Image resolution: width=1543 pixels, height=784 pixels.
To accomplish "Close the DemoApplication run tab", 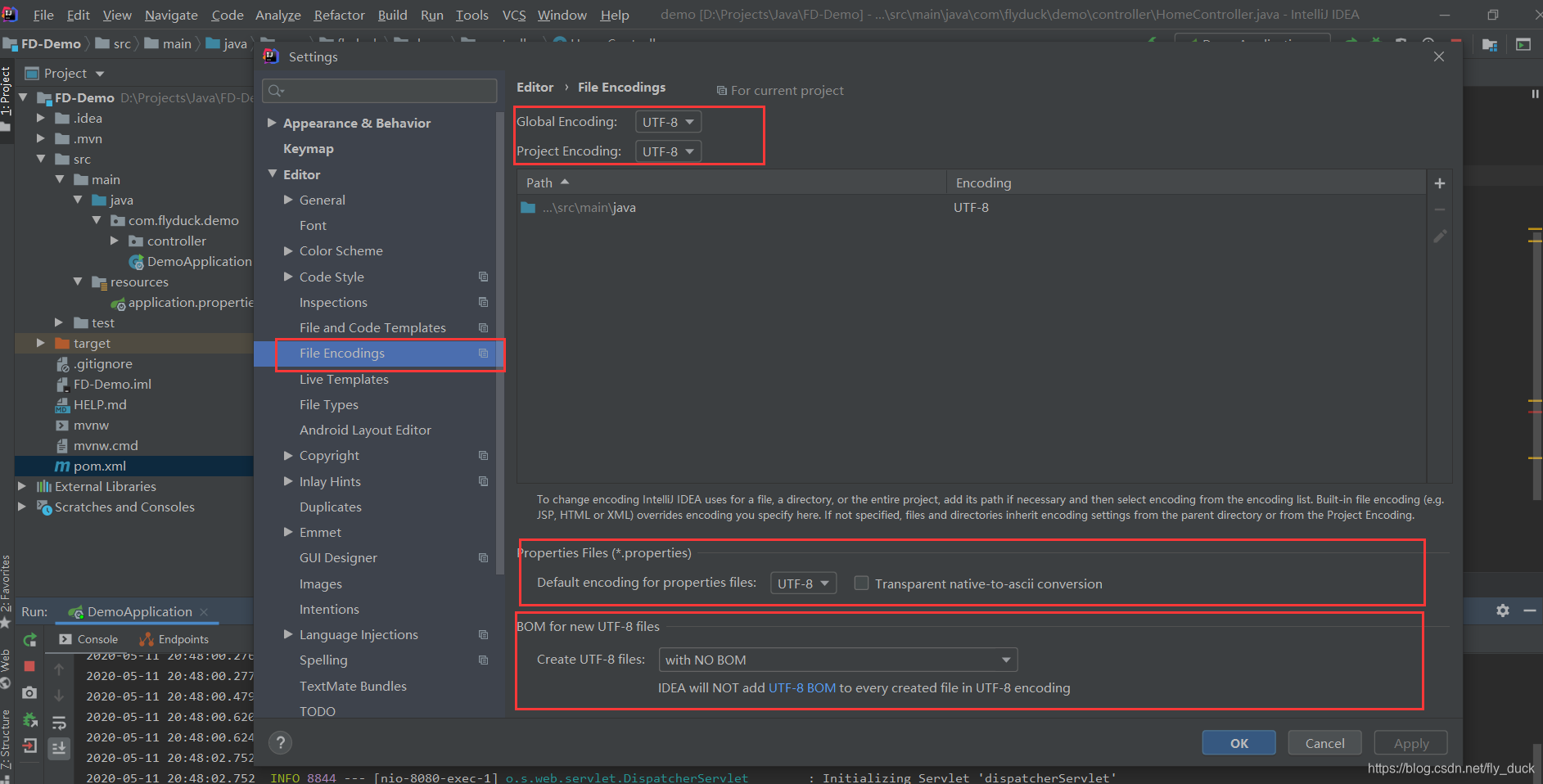I will [204, 612].
